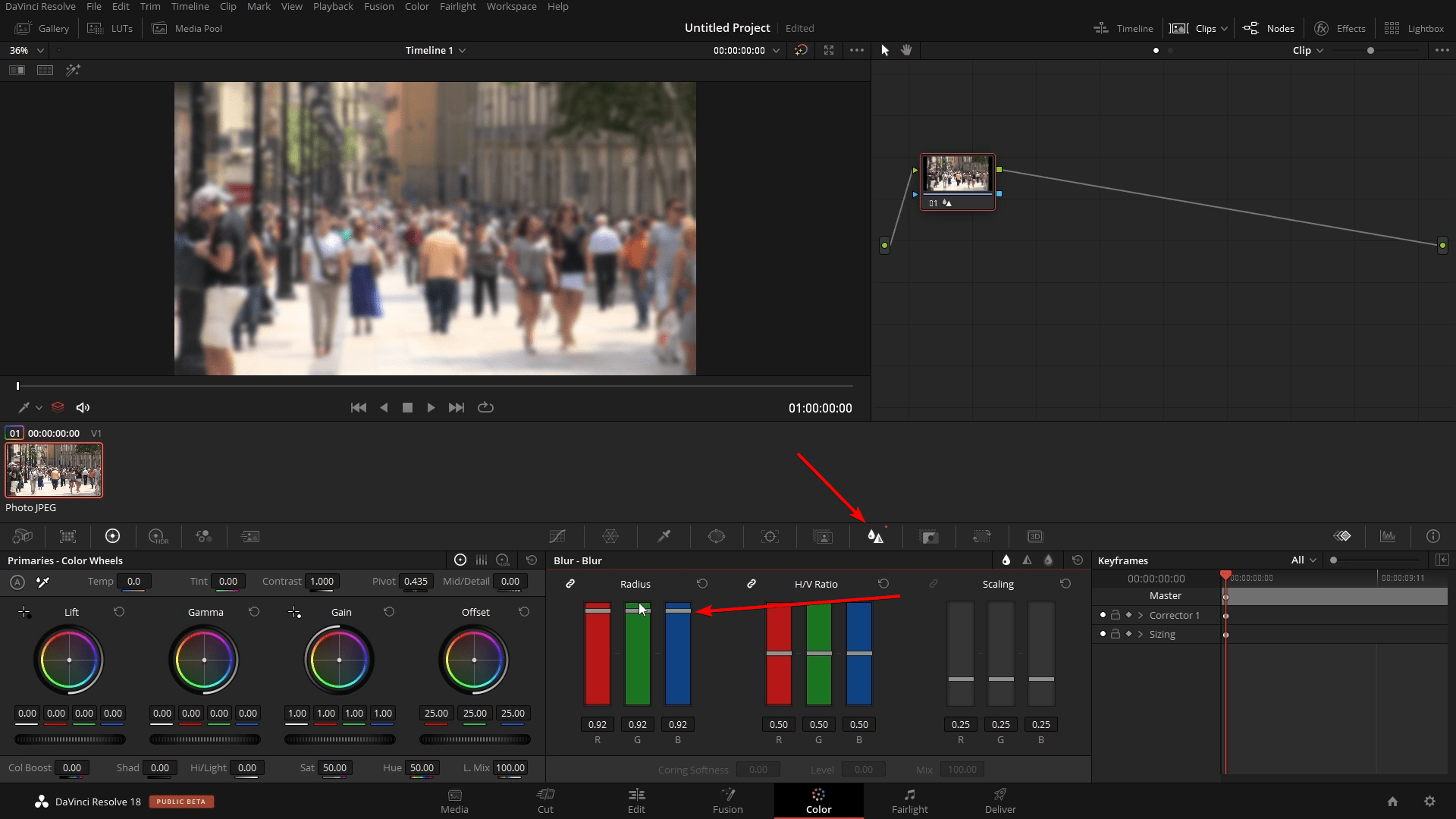Open the Scopes panel
1456x819 pixels.
[x=1389, y=536]
